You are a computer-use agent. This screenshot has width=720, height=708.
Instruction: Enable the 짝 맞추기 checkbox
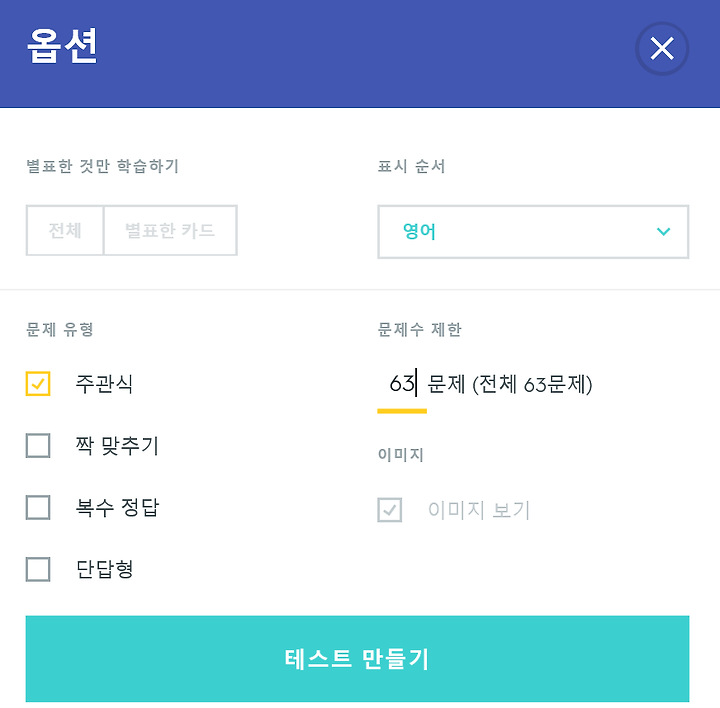[38, 445]
